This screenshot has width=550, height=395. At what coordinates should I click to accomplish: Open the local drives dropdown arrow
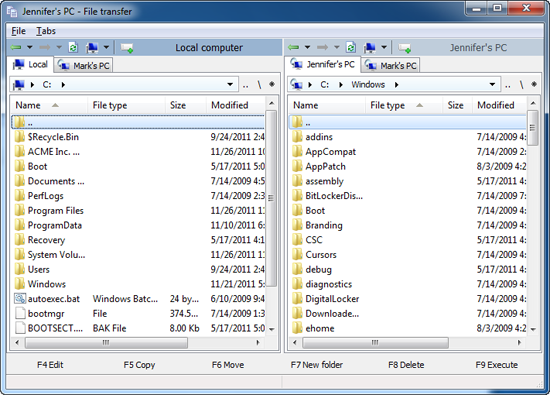pyautogui.click(x=106, y=47)
